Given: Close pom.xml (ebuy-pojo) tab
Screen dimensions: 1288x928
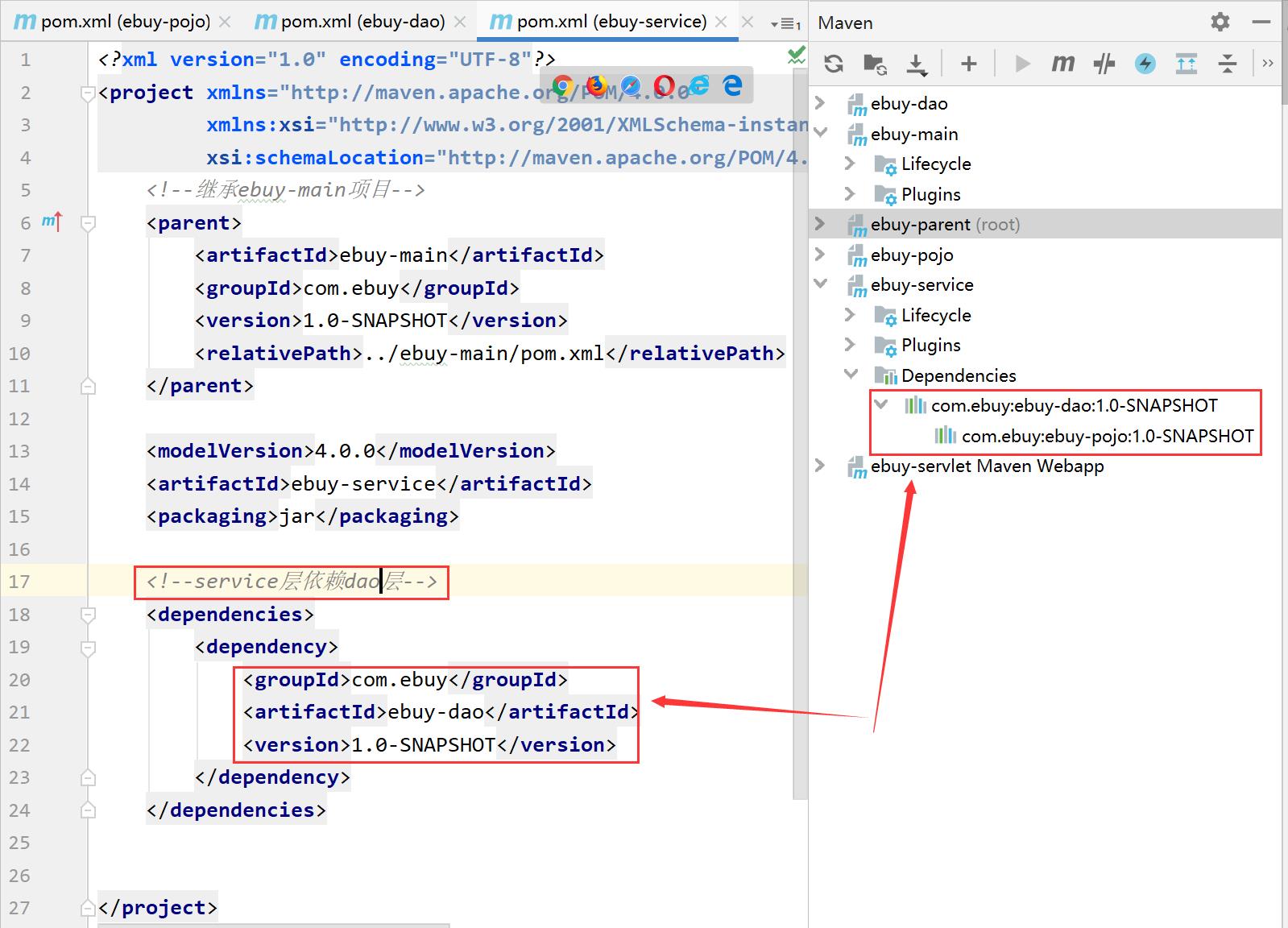Looking at the screenshot, I should coord(225,22).
